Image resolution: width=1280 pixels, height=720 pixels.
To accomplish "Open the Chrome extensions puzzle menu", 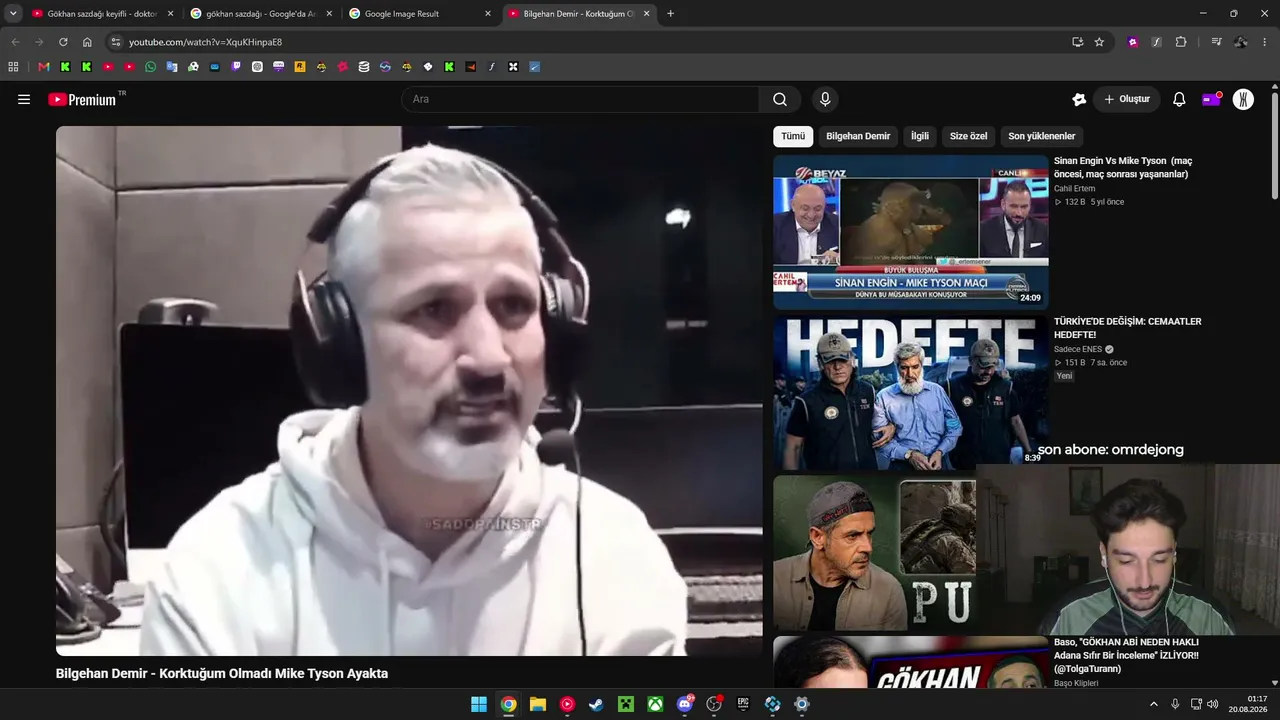I will click(1181, 42).
